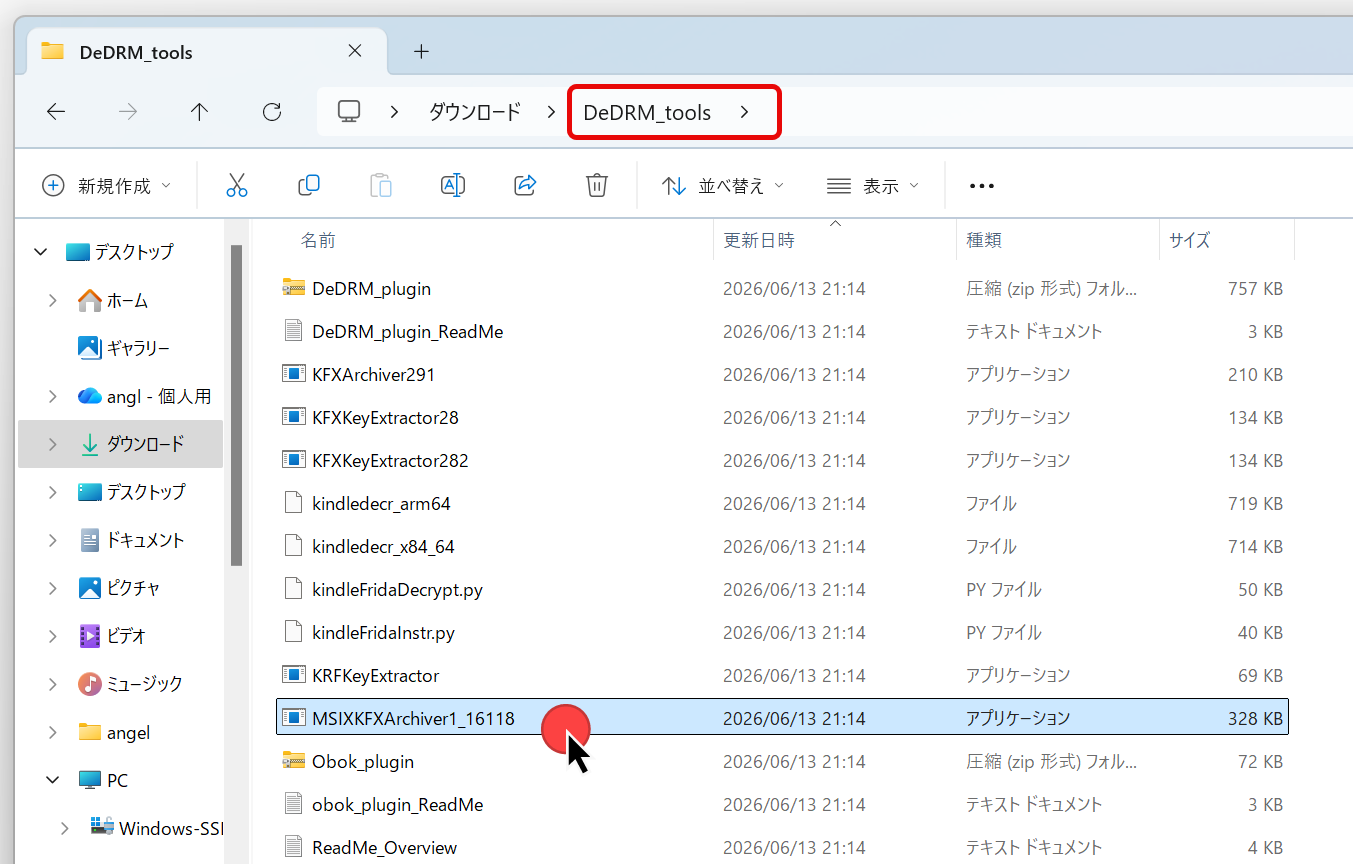Click the KFXKeyExtractor282 application icon
This screenshot has width=1353, height=864.
[293, 460]
